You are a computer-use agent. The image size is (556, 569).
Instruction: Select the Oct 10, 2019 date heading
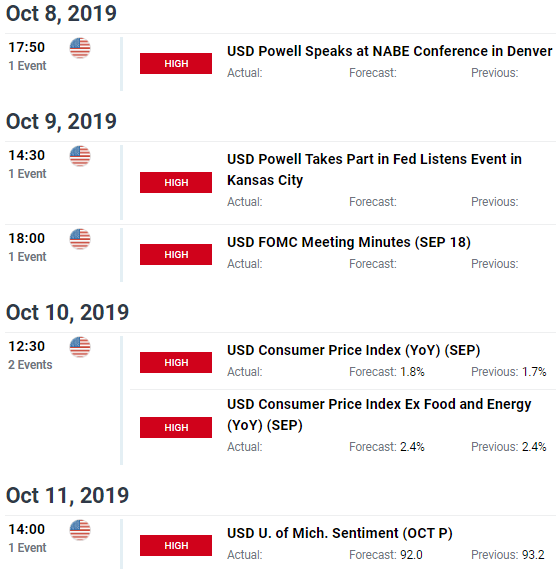(68, 312)
